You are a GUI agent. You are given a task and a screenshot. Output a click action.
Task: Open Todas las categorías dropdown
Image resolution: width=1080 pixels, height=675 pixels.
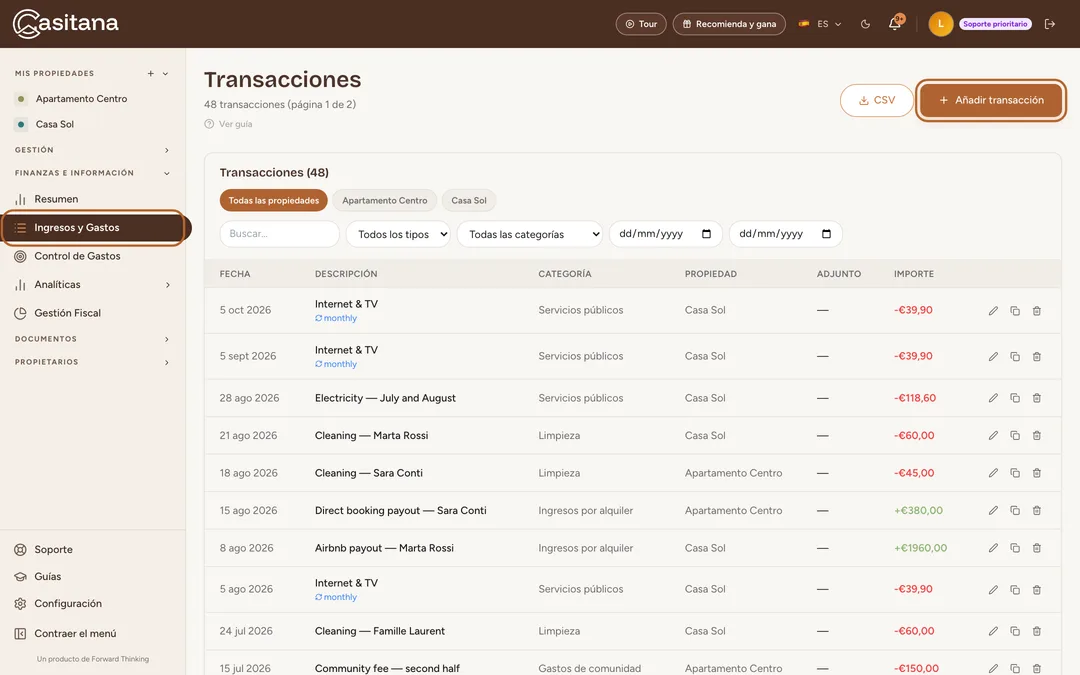(x=530, y=234)
